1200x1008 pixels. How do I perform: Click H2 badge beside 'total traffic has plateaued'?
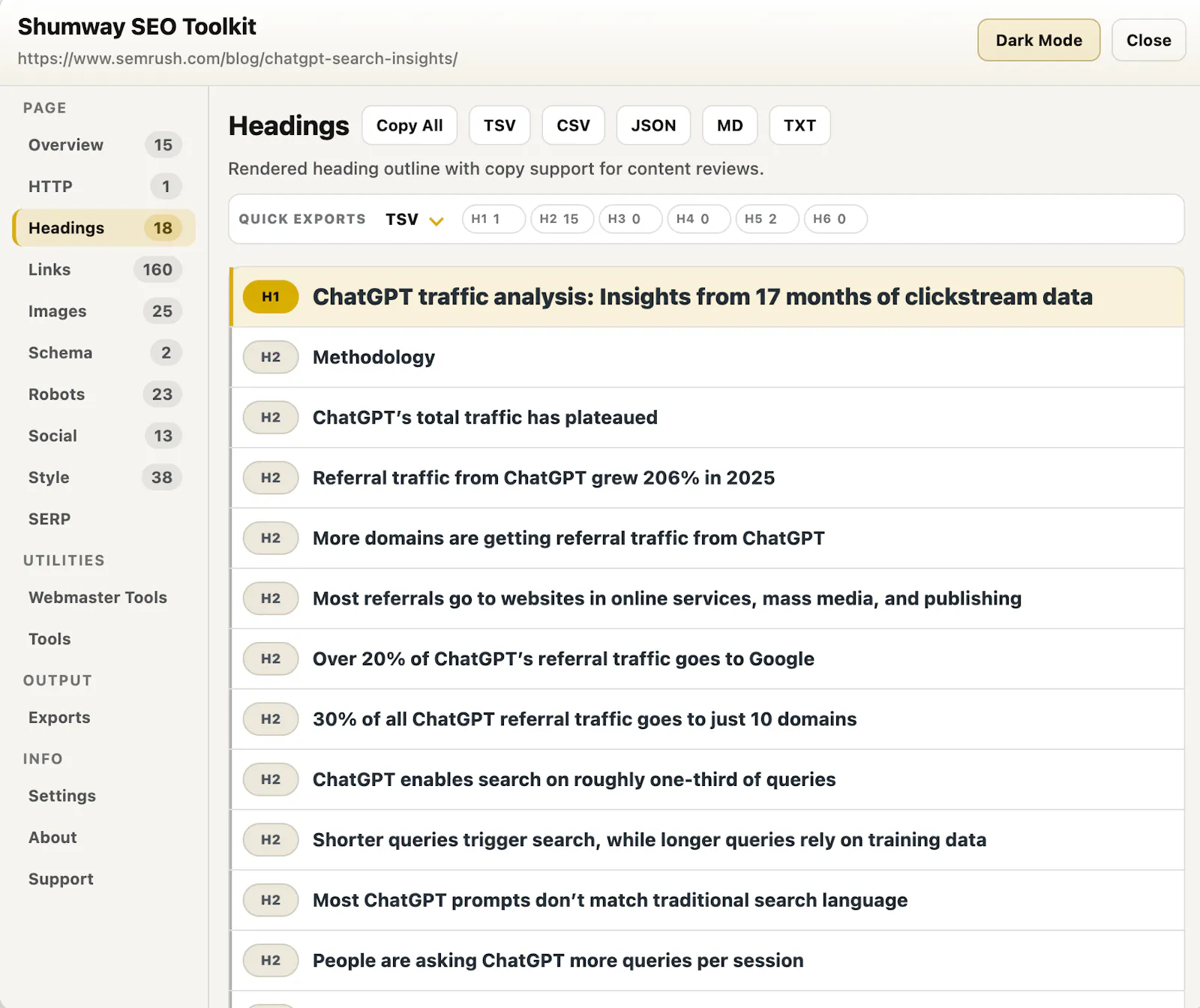[x=271, y=418]
